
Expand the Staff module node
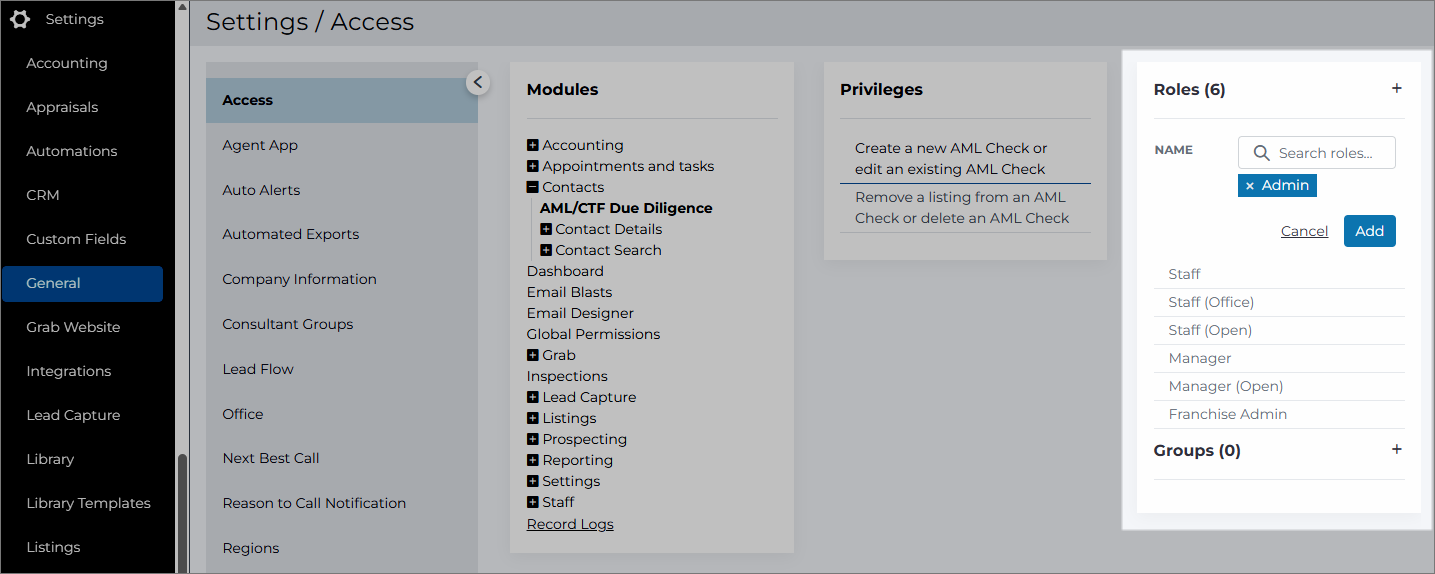click(x=533, y=502)
